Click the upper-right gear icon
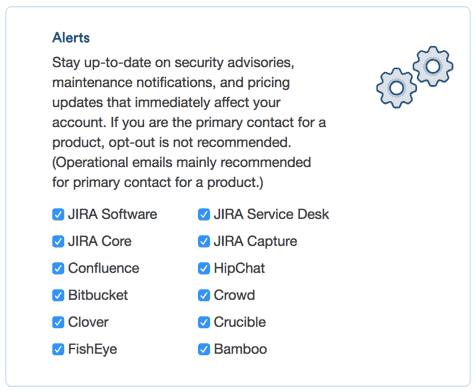Screen dimensions: 476x392 (x=433, y=66)
